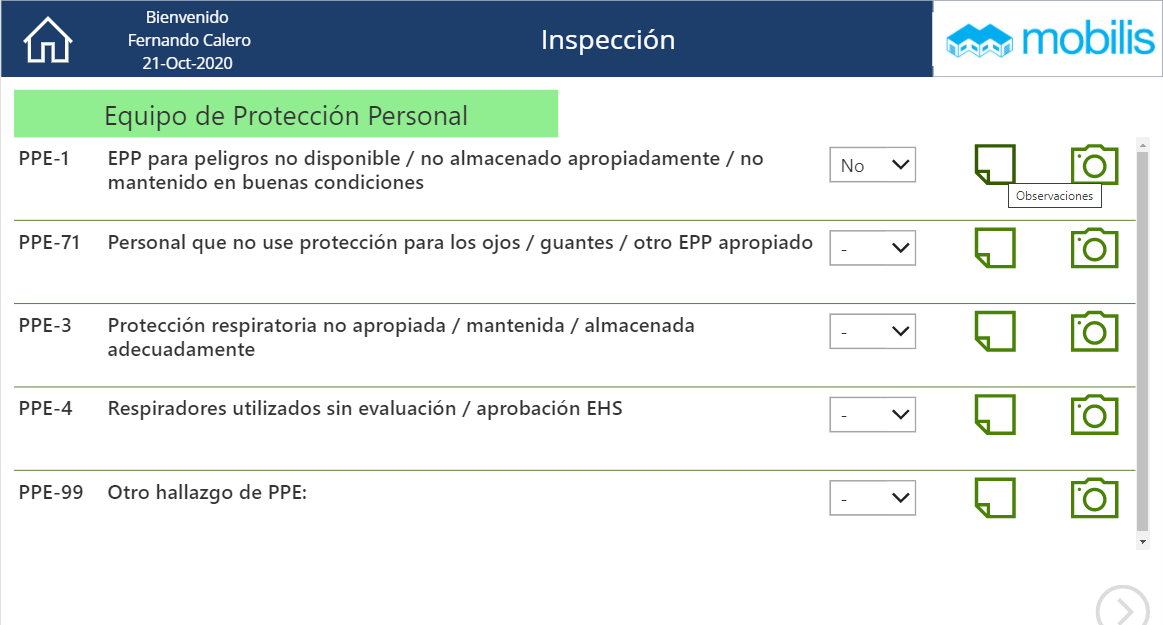The height and width of the screenshot is (625, 1163).
Task: Go to the Home screen icon
Action: click(48, 41)
